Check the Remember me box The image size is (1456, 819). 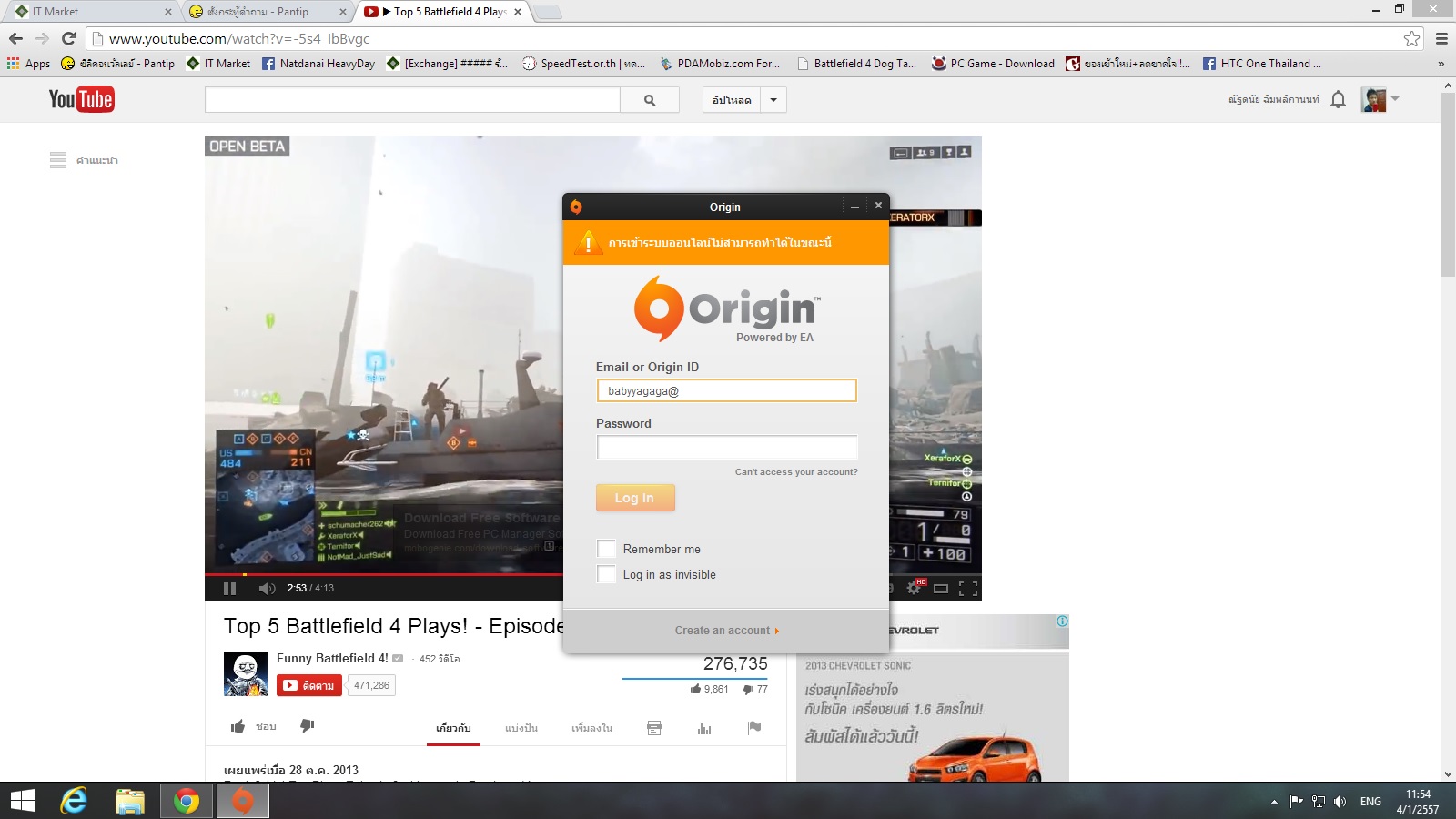(x=606, y=549)
